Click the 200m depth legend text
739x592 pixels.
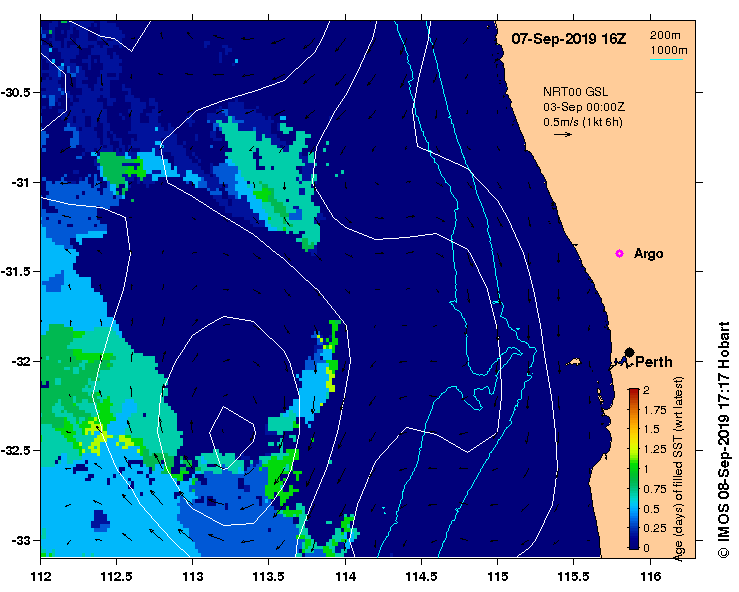tap(665, 35)
